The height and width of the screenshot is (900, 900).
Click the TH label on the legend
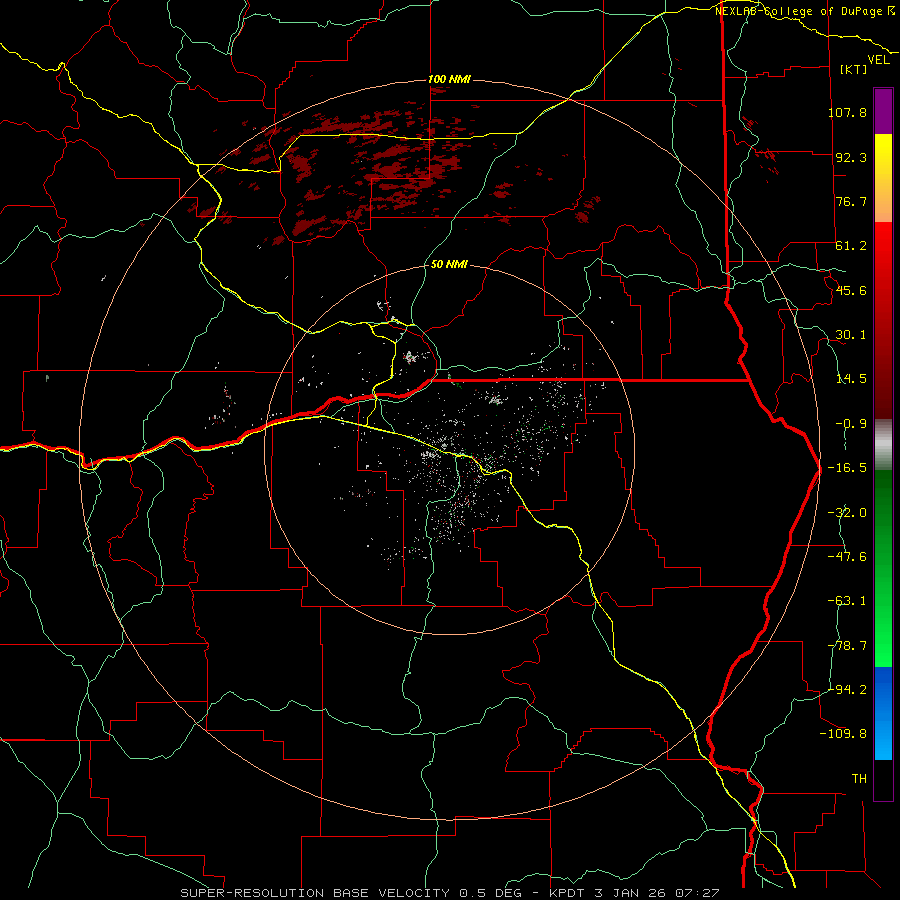coord(859,779)
